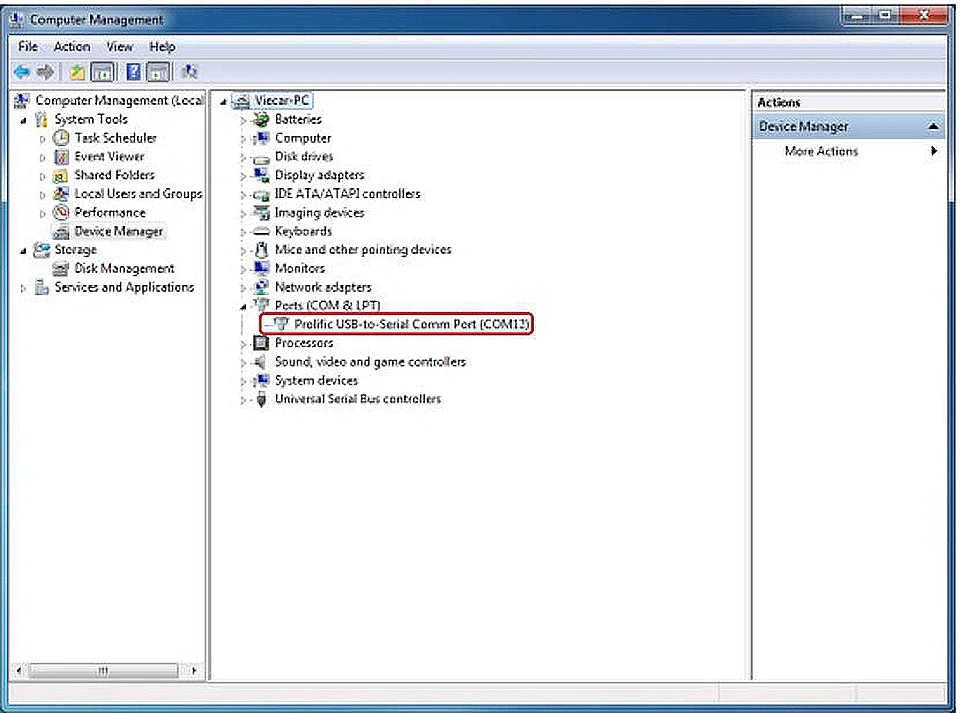Click the Services and Applications icon

42,287
